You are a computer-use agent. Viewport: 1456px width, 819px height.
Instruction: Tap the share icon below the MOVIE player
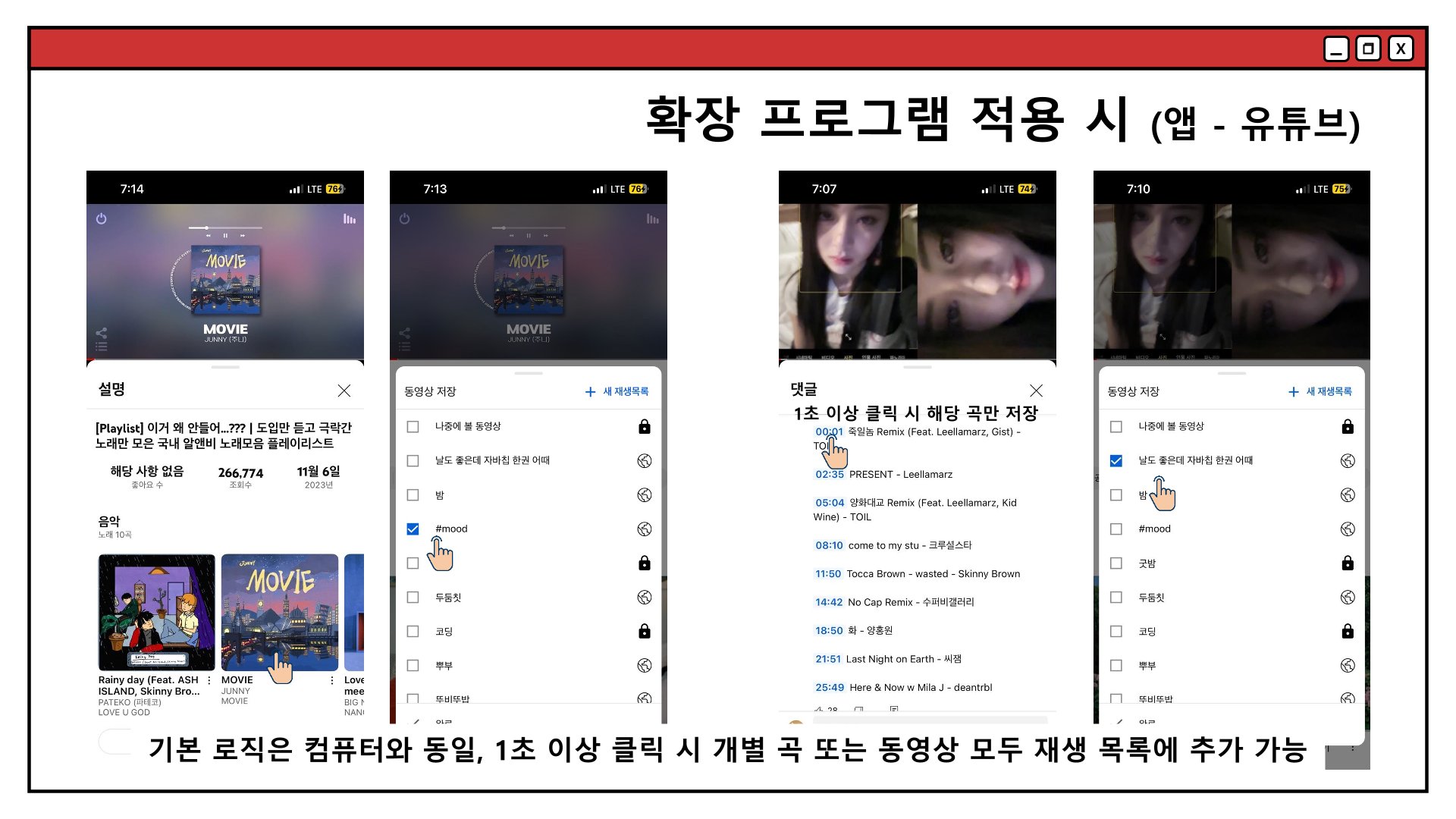(x=101, y=333)
